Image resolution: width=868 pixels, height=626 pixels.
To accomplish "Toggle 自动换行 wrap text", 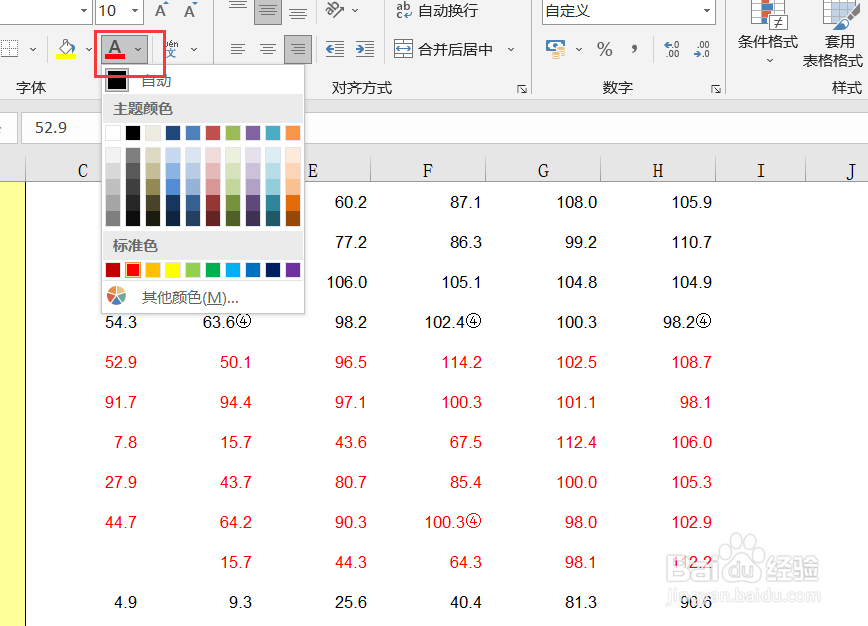I will [437, 10].
